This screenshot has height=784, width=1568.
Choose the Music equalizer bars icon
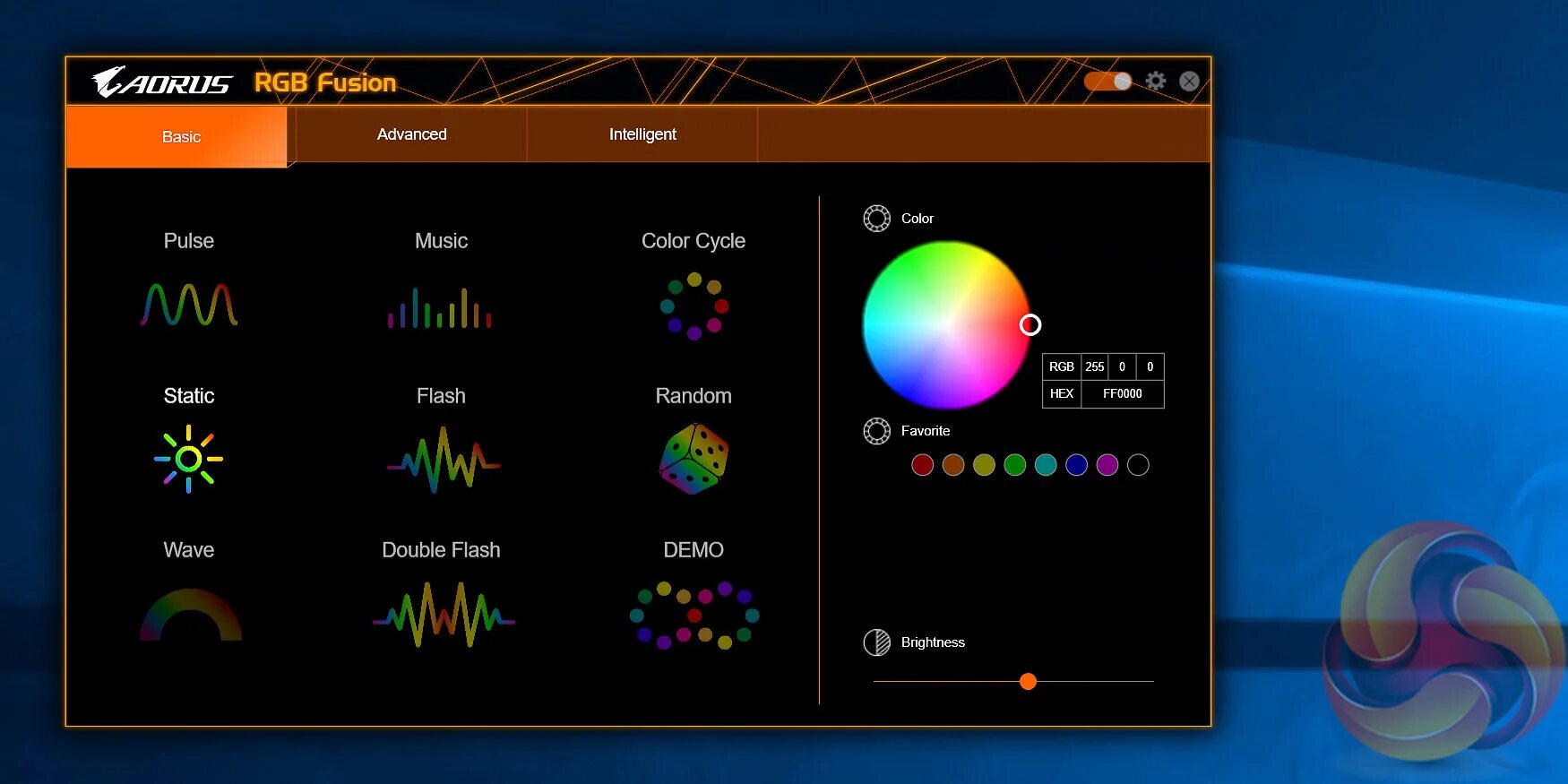[x=440, y=307]
